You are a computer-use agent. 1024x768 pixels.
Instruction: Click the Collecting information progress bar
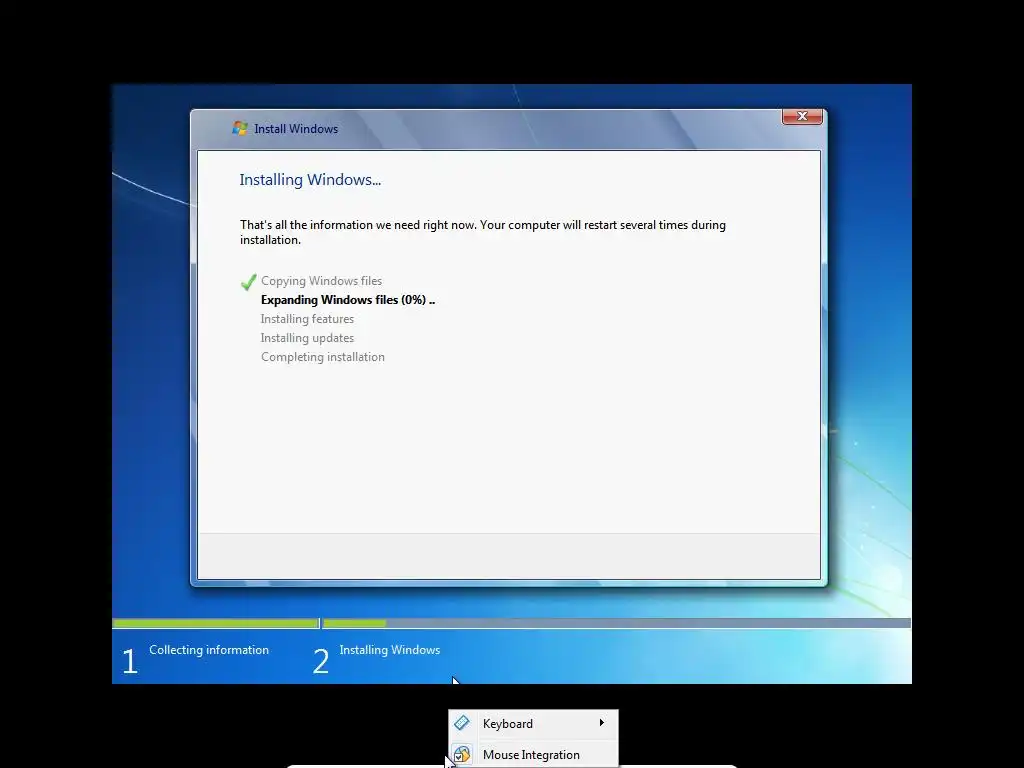point(216,623)
